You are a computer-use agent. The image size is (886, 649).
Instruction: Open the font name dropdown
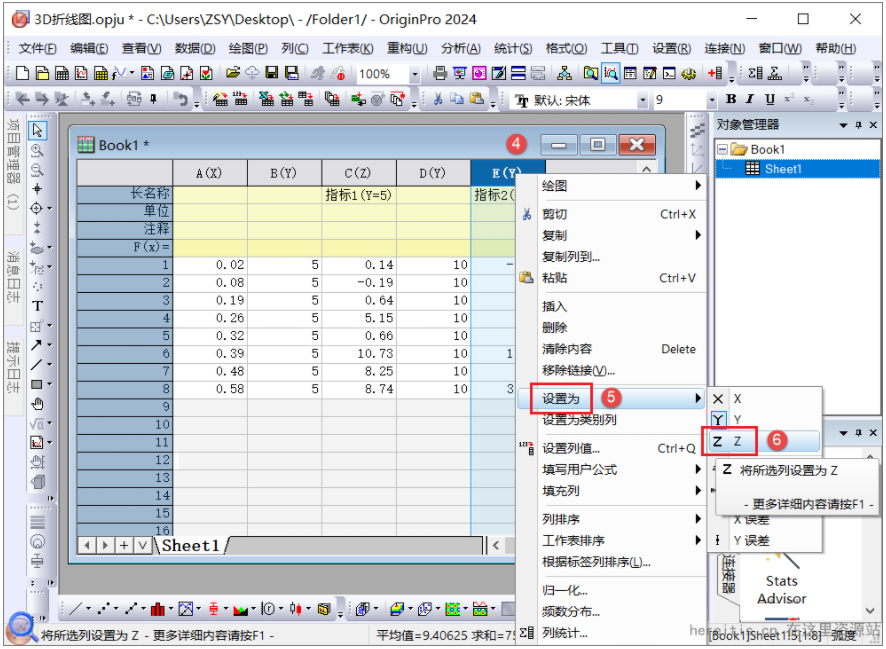pos(642,100)
